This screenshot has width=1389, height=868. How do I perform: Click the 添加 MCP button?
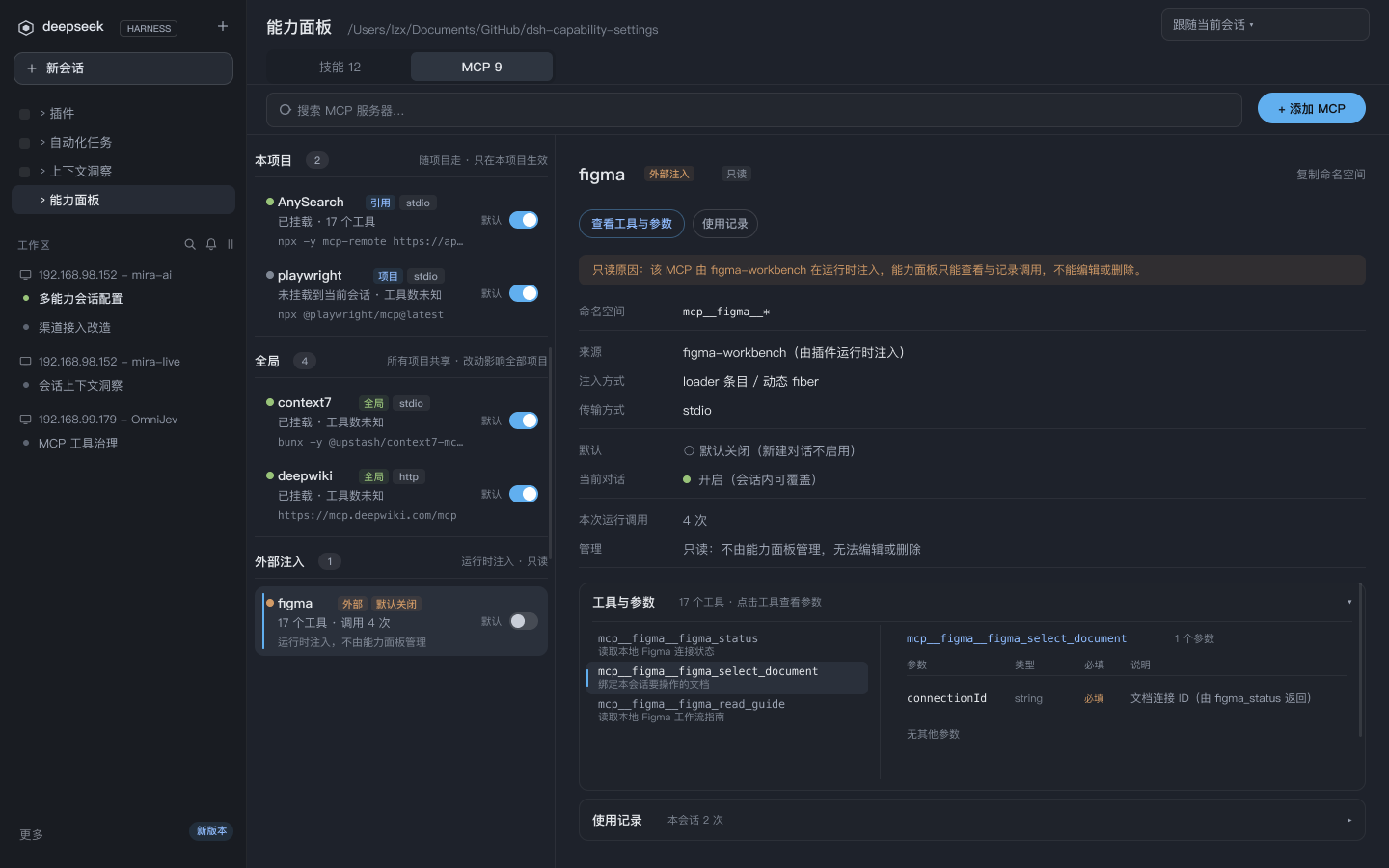1311,108
